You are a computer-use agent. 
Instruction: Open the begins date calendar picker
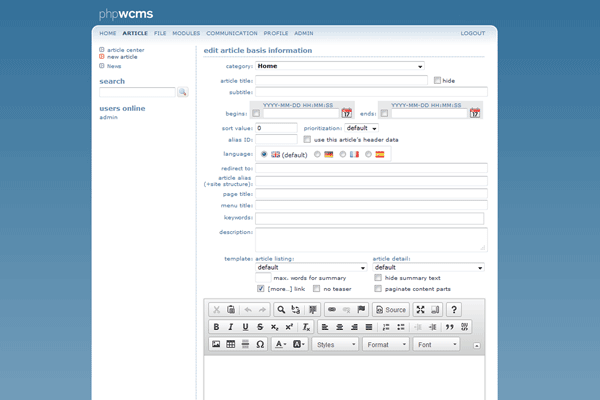pos(347,113)
